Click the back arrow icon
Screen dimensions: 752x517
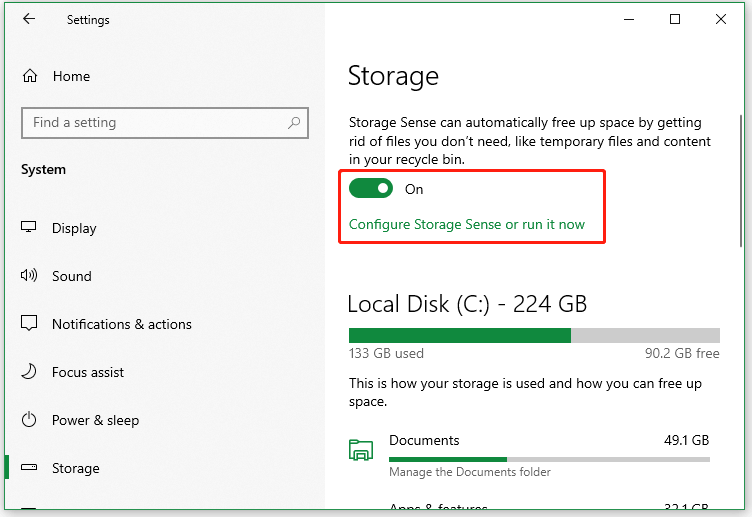(x=29, y=19)
